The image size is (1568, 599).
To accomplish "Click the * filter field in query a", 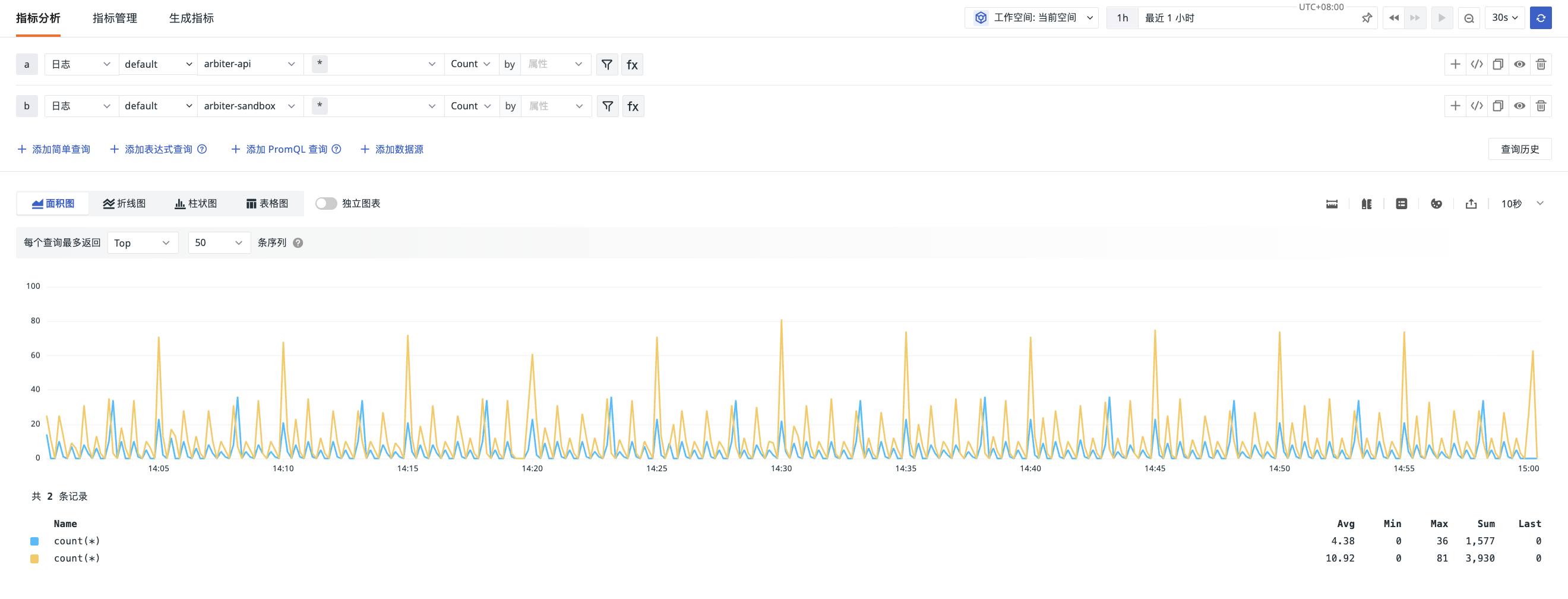I will tap(373, 64).
